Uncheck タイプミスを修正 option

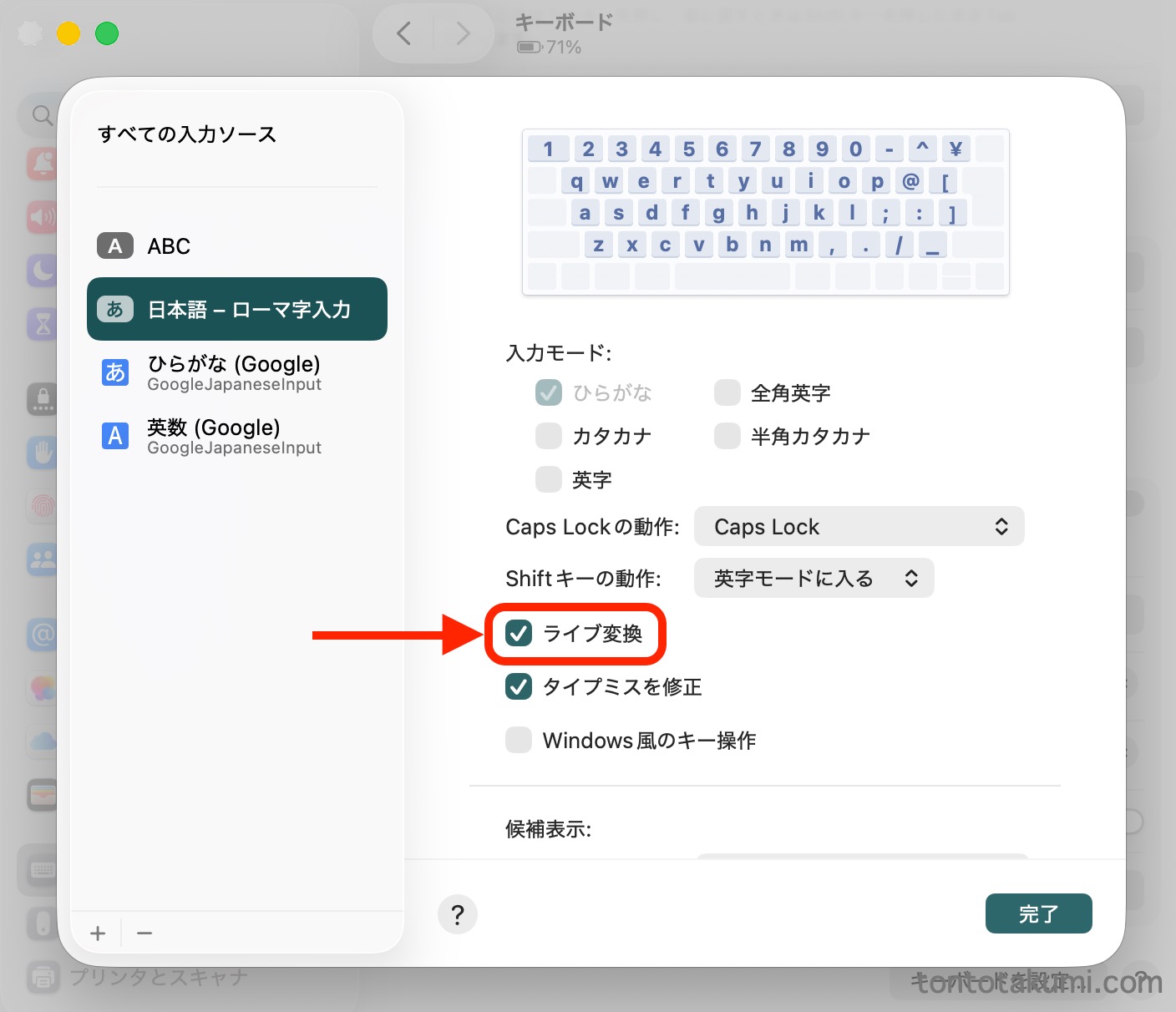(x=519, y=686)
